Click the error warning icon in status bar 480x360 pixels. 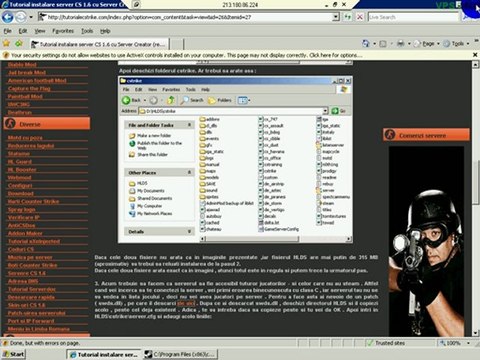pyautogui.click(x=5, y=343)
